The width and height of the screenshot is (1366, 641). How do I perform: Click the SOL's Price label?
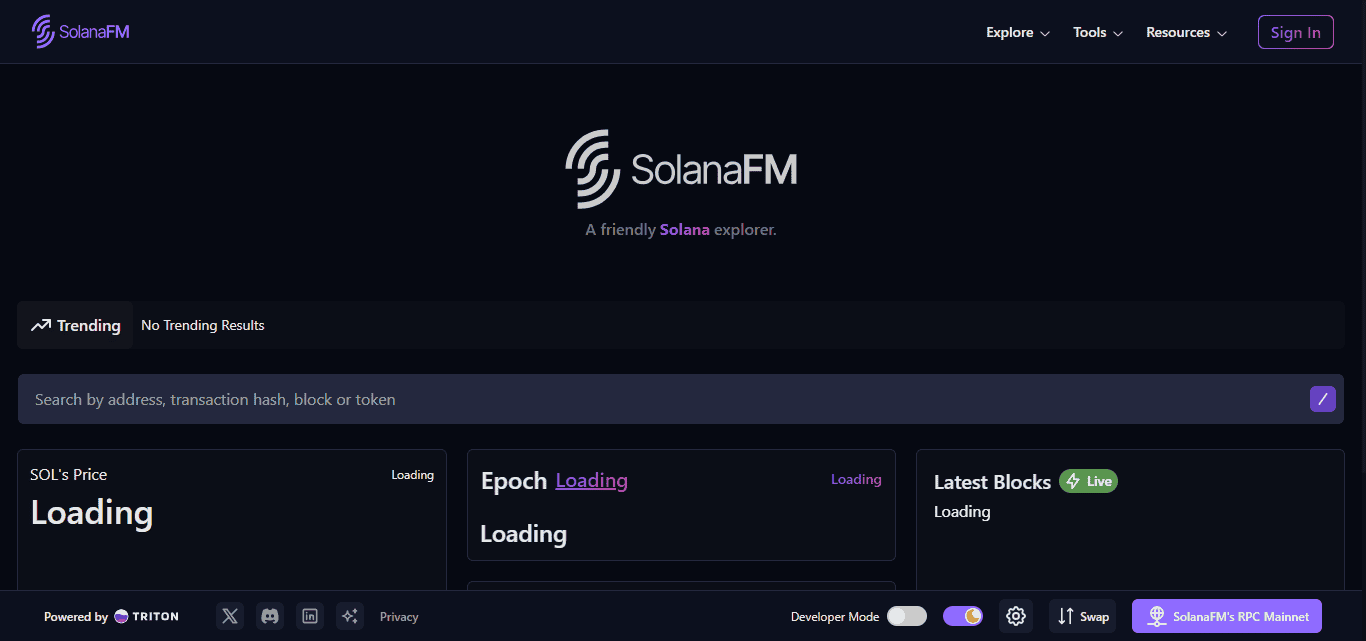[x=69, y=474]
